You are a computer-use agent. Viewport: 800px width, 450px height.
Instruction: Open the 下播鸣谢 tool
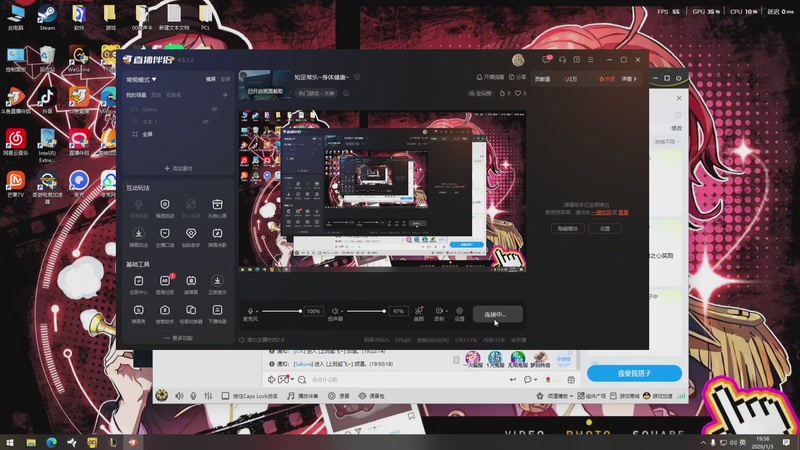click(x=217, y=313)
